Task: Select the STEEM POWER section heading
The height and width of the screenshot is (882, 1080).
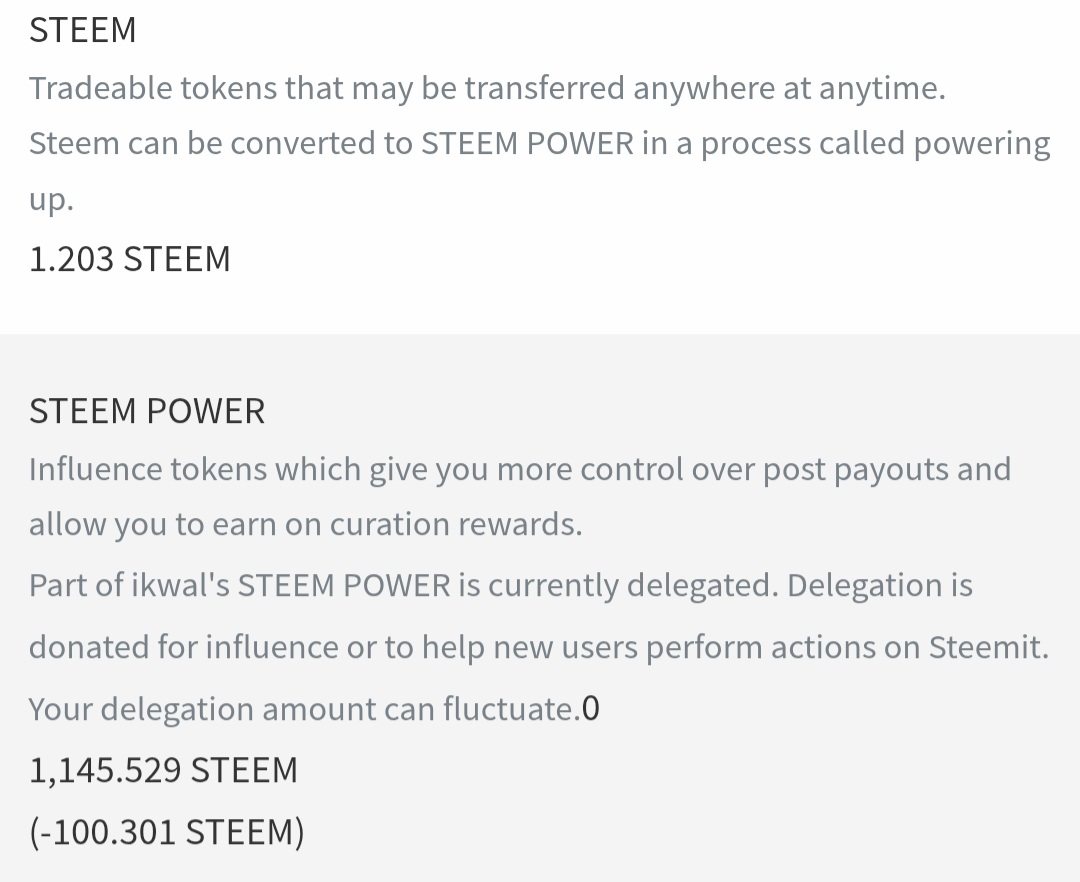Action: click(x=147, y=411)
